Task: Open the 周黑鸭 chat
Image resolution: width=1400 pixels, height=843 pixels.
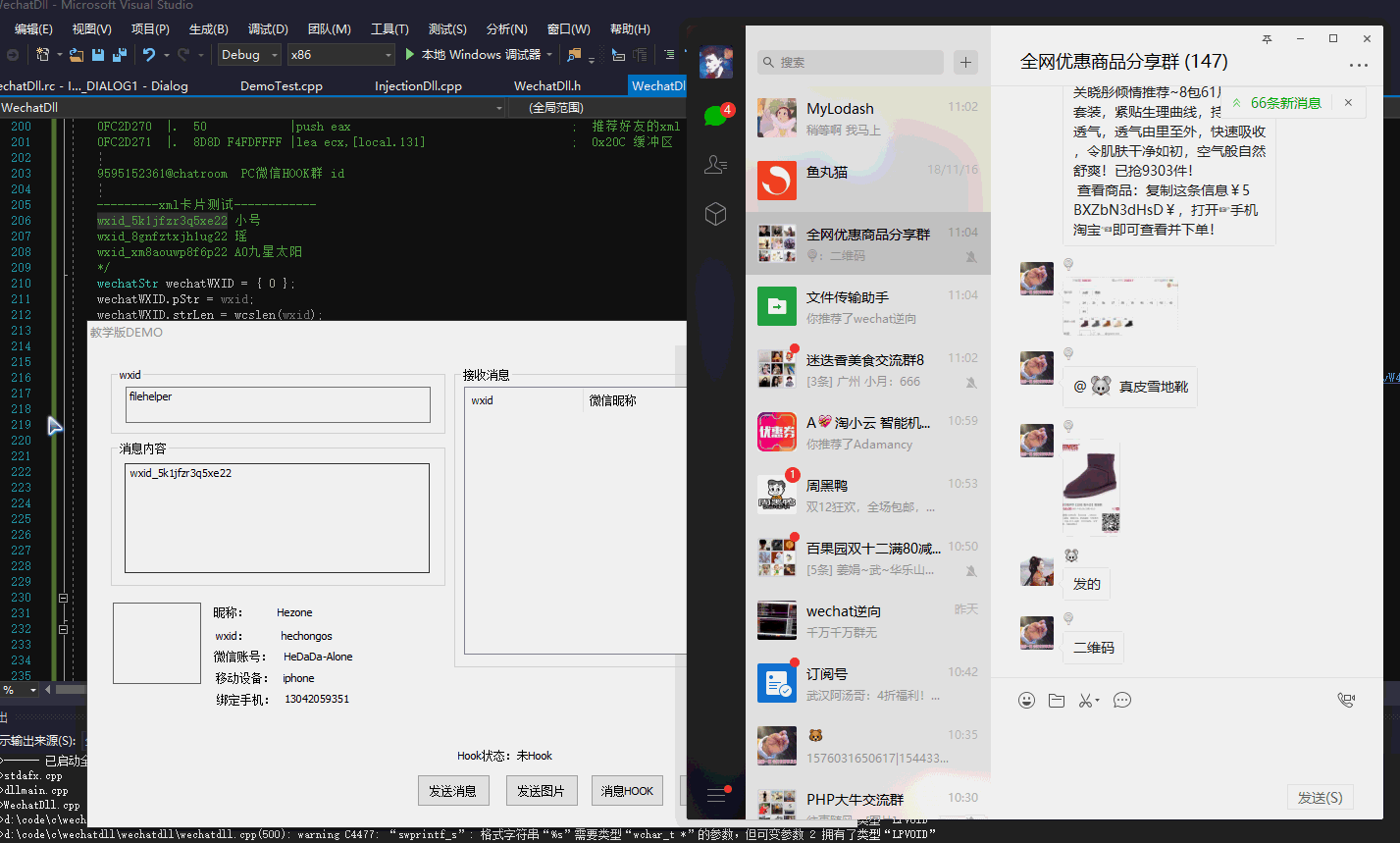Action: coord(868,495)
